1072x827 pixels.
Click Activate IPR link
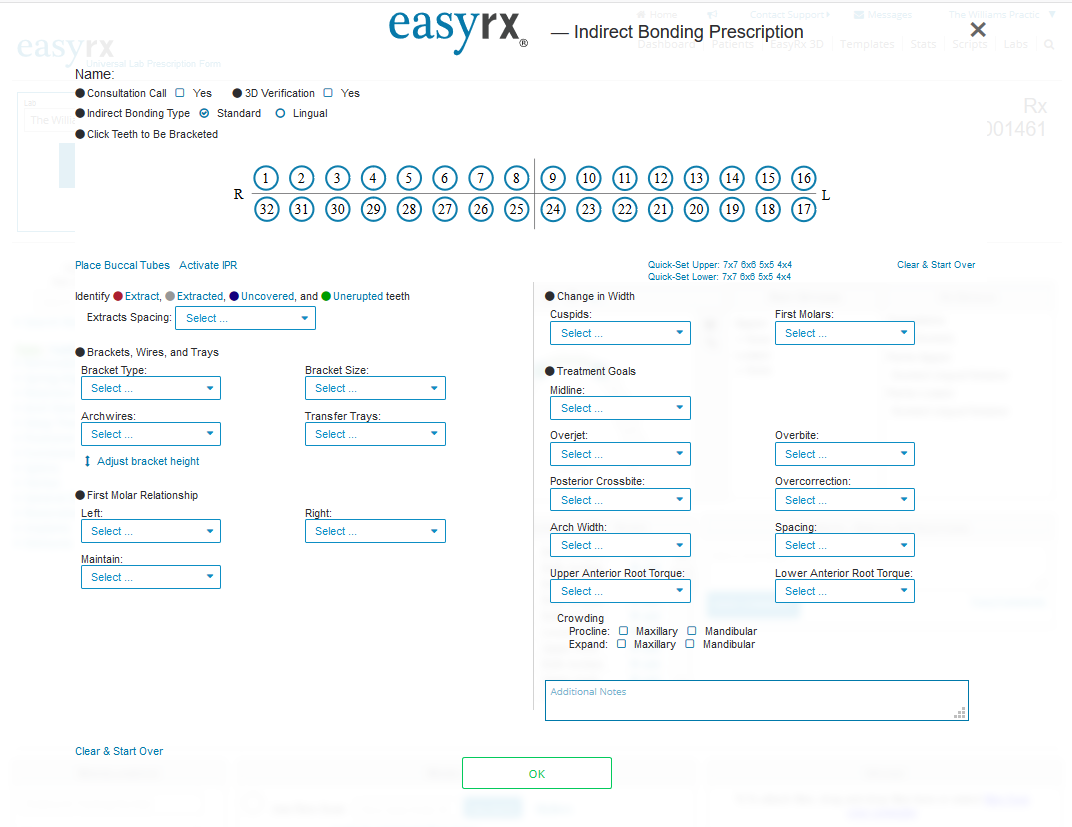(209, 265)
